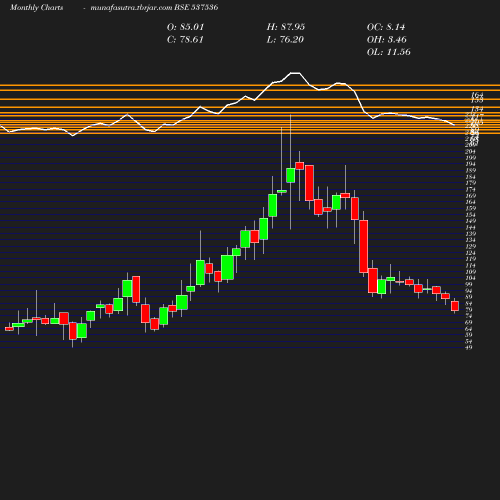Click the 69 price axis label
The image size is (500, 500).
(x=469, y=322)
